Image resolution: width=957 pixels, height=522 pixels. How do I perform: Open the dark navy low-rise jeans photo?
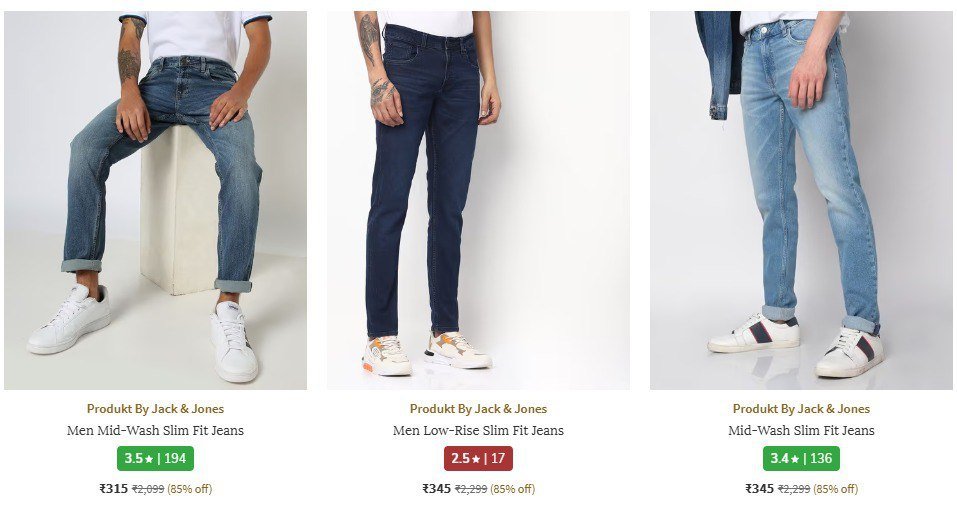(x=478, y=200)
